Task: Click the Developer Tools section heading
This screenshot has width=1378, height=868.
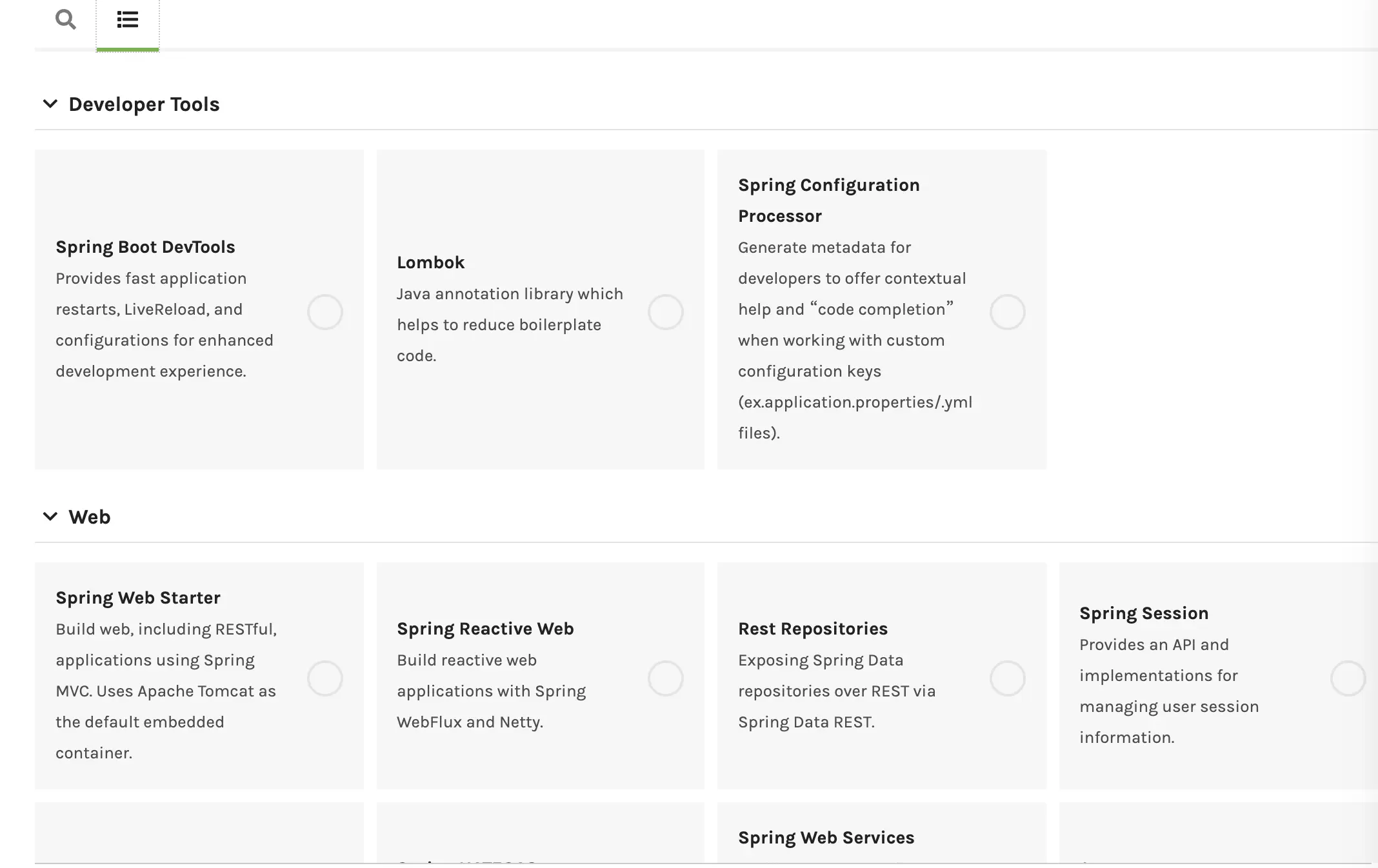Action: [x=144, y=104]
